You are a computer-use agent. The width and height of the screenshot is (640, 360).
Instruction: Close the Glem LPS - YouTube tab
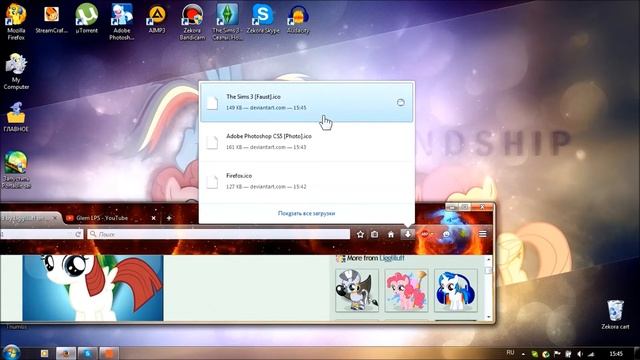pyautogui.click(x=153, y=218)
